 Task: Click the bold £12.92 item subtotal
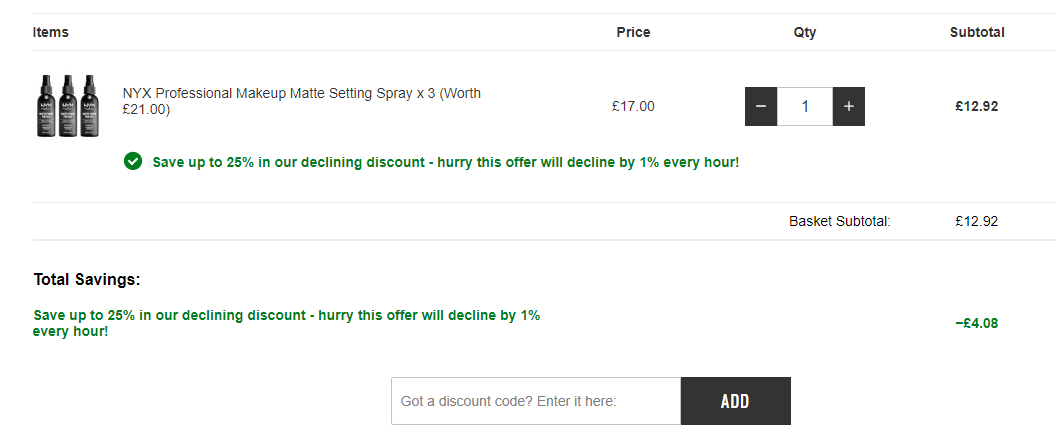[x=977, y=106]
